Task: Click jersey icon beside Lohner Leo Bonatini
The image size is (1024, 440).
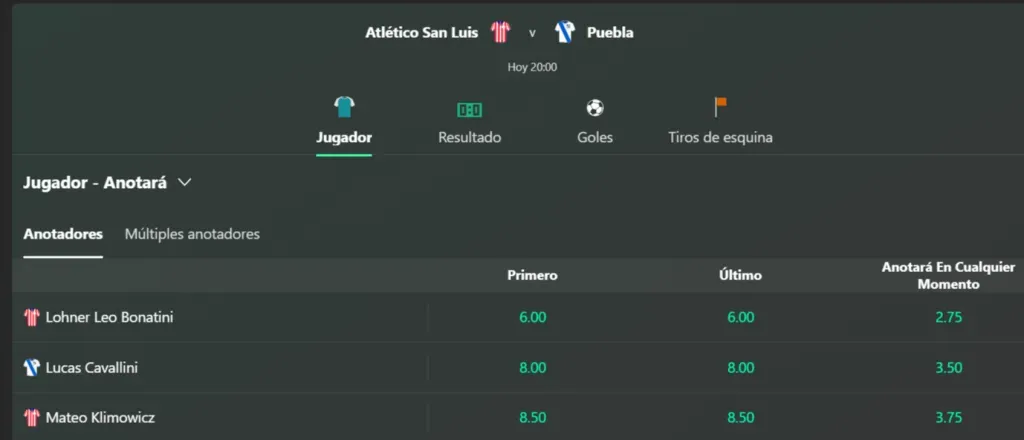Action: pos(31,318)
